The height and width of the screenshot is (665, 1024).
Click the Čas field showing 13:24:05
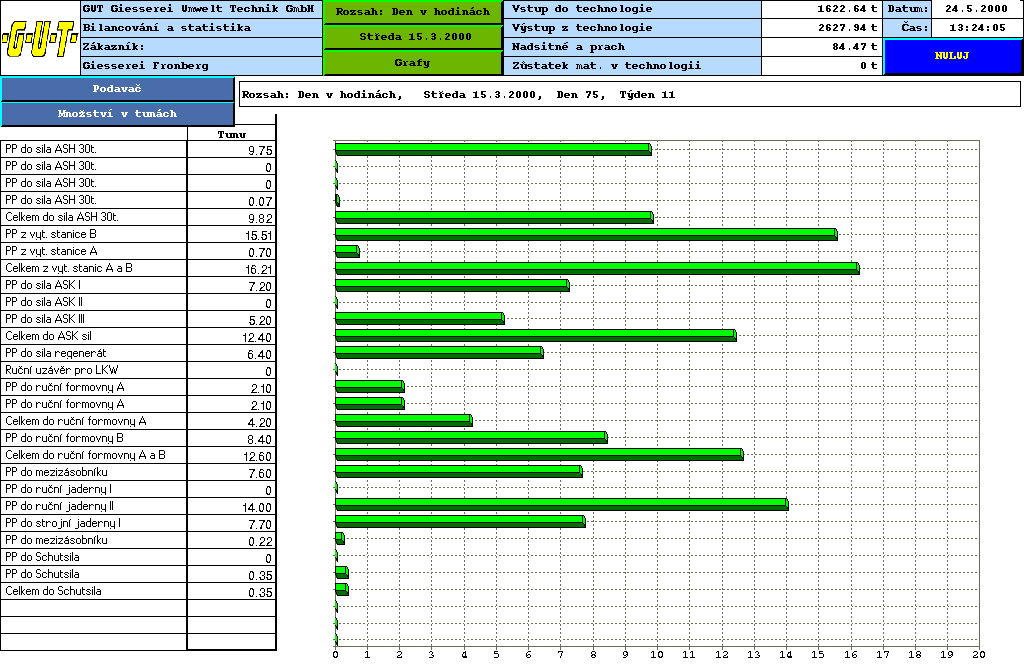tap(976, 28)
